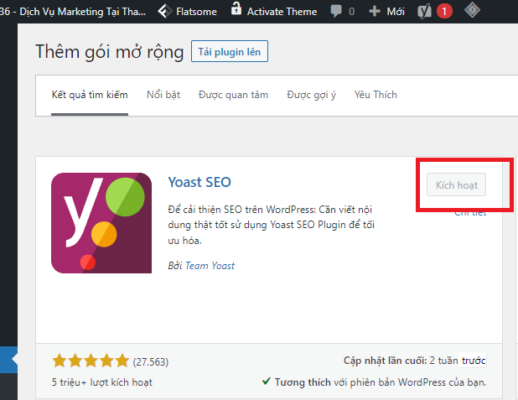Collapse the sidebar arrow indicator at left

[x=15, y=359]
